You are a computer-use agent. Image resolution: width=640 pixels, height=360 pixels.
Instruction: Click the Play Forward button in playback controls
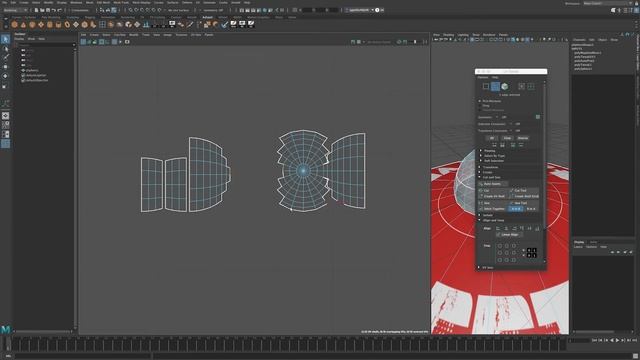coord(617,340)
